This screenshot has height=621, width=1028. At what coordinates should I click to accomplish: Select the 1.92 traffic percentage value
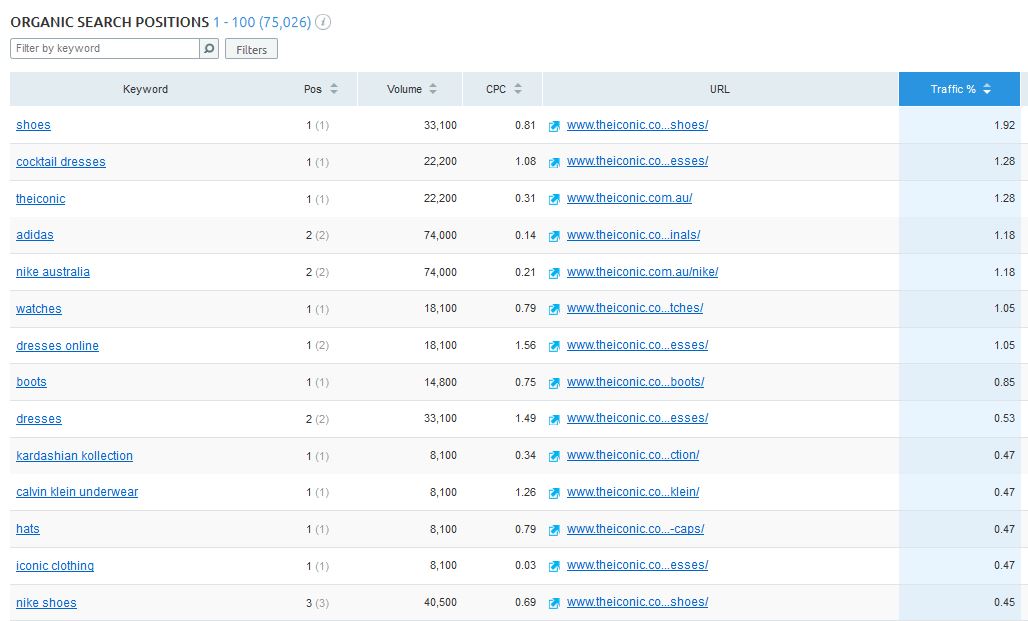click(1004, 125)
